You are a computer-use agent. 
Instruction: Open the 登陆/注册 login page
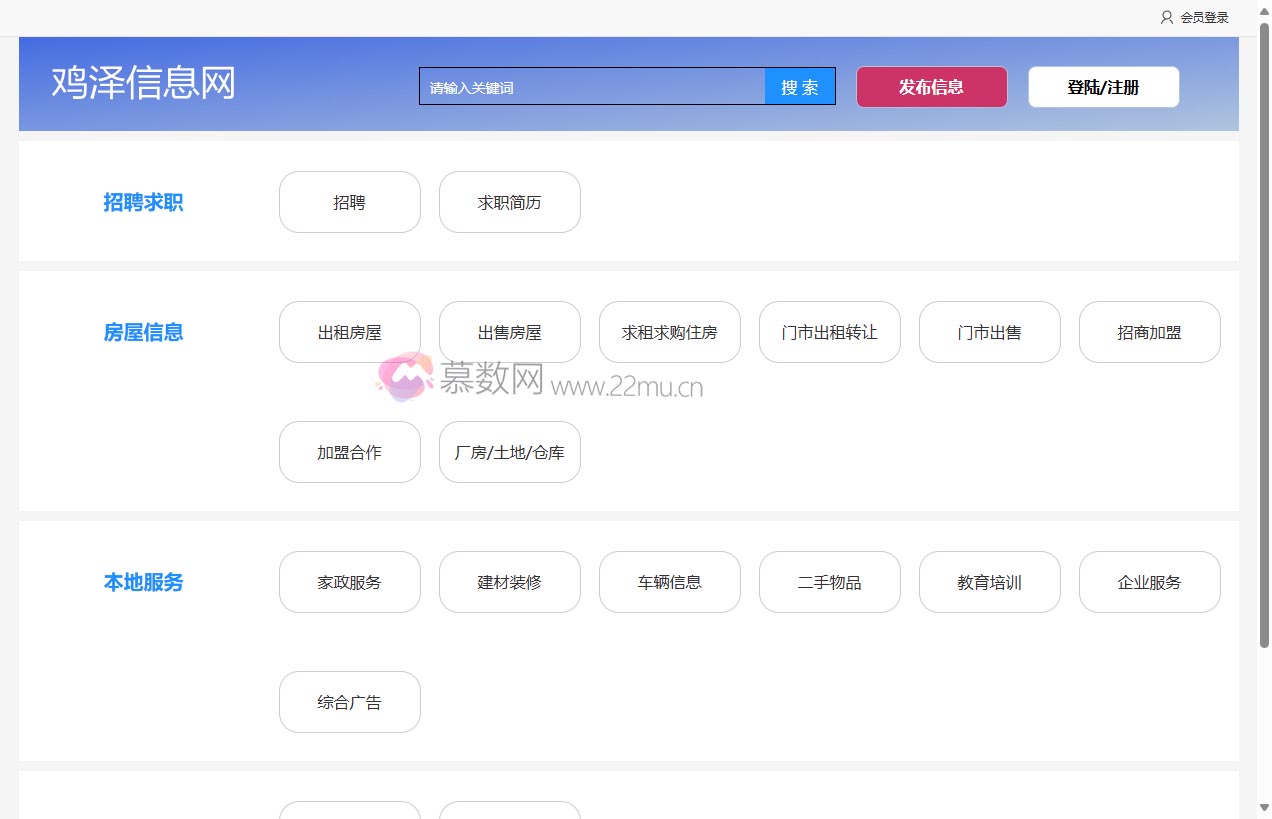[1103, 87]
